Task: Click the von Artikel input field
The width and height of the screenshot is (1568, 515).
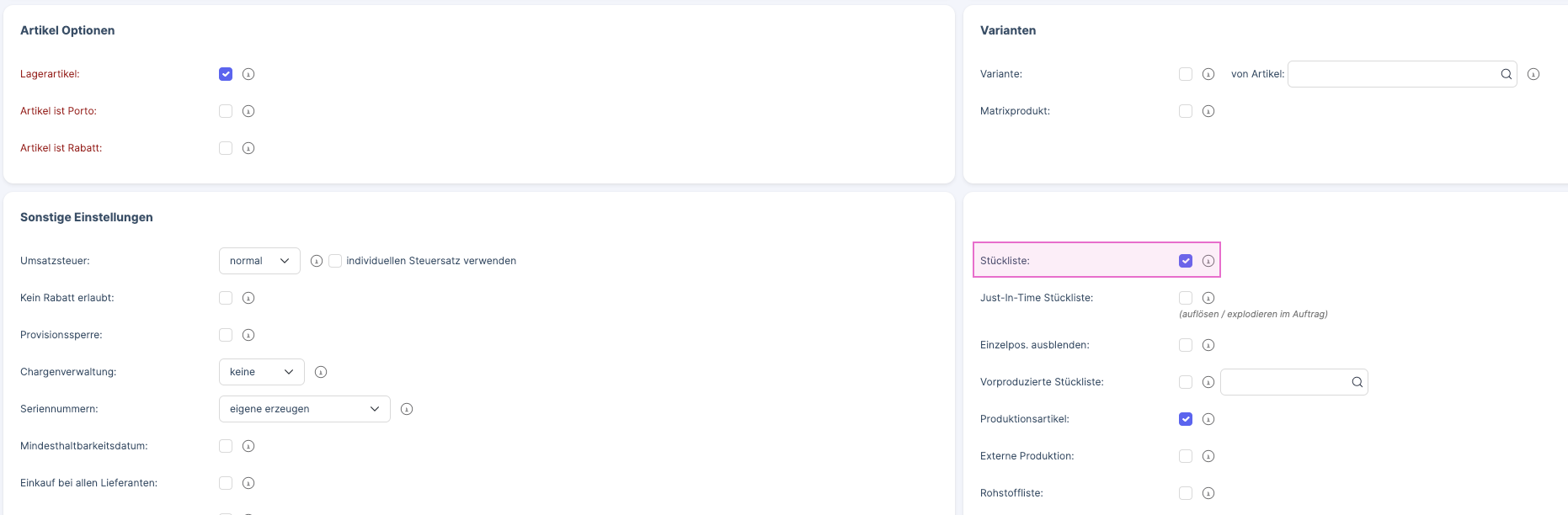Action: [1393, 74]
